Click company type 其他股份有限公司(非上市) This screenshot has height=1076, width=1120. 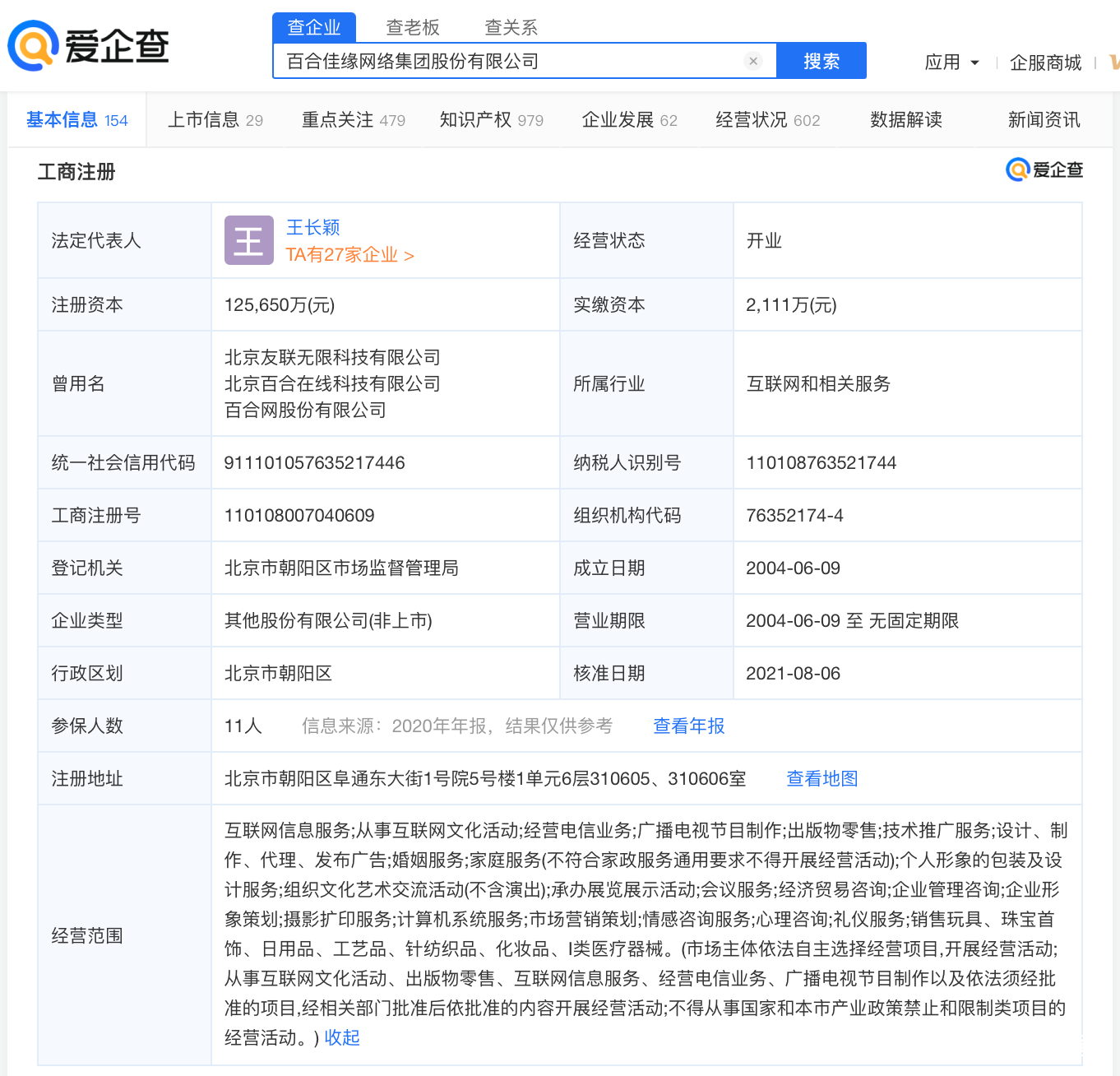328,621
